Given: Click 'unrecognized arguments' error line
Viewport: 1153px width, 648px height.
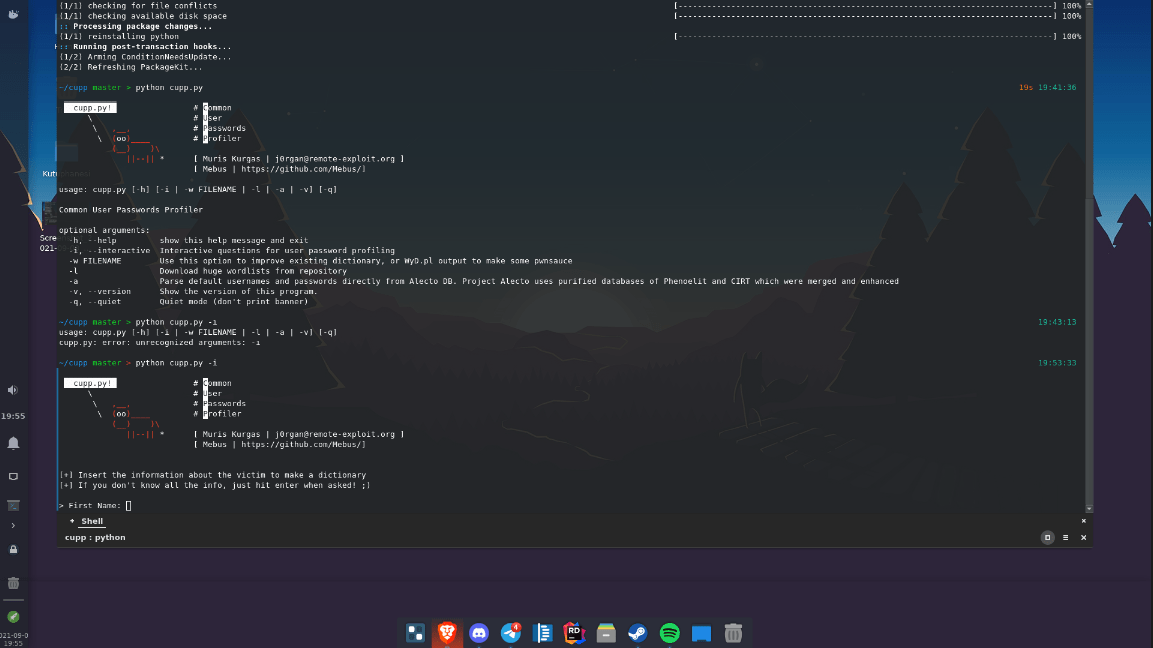Looking at the screenshot, I should click(160, 343).
